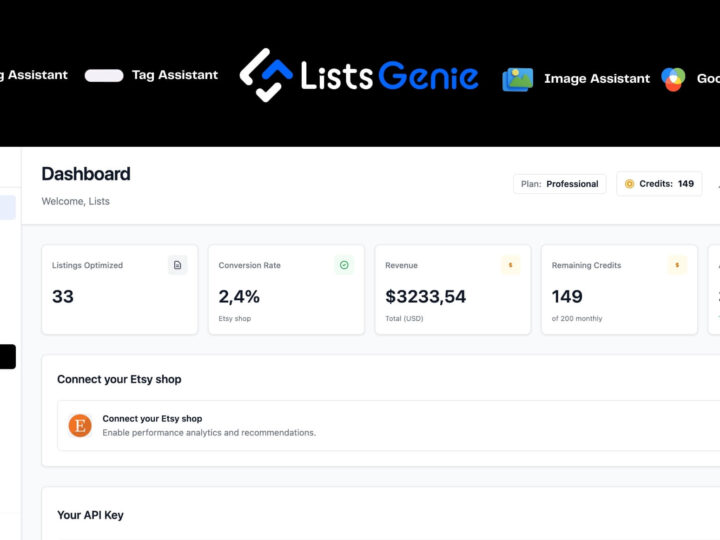Click the Total (USD) caption

pyautogui.click(x=404, y=318)
